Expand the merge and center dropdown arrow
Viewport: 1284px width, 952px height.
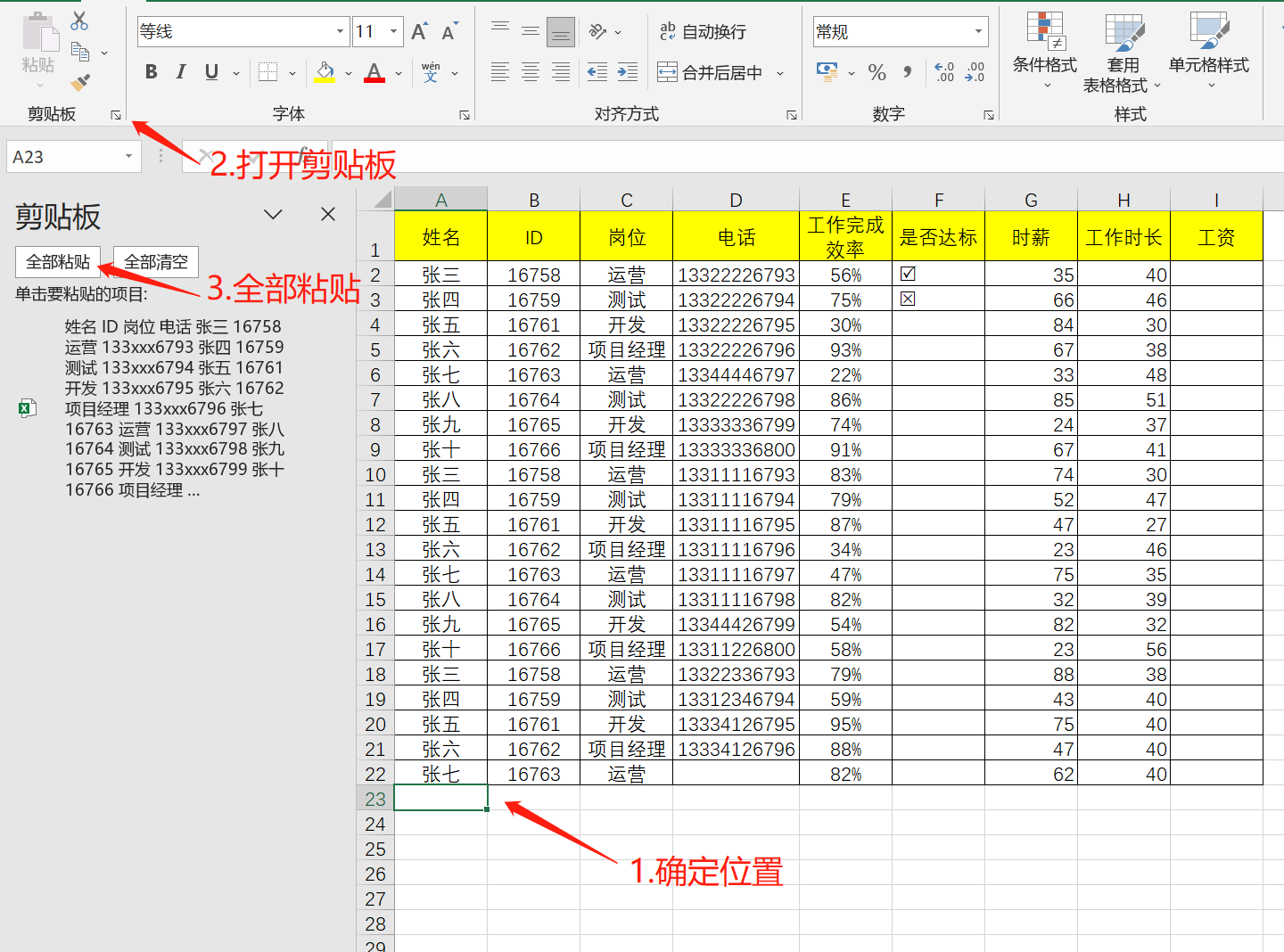pyautogui.click(x=780, y=73)
